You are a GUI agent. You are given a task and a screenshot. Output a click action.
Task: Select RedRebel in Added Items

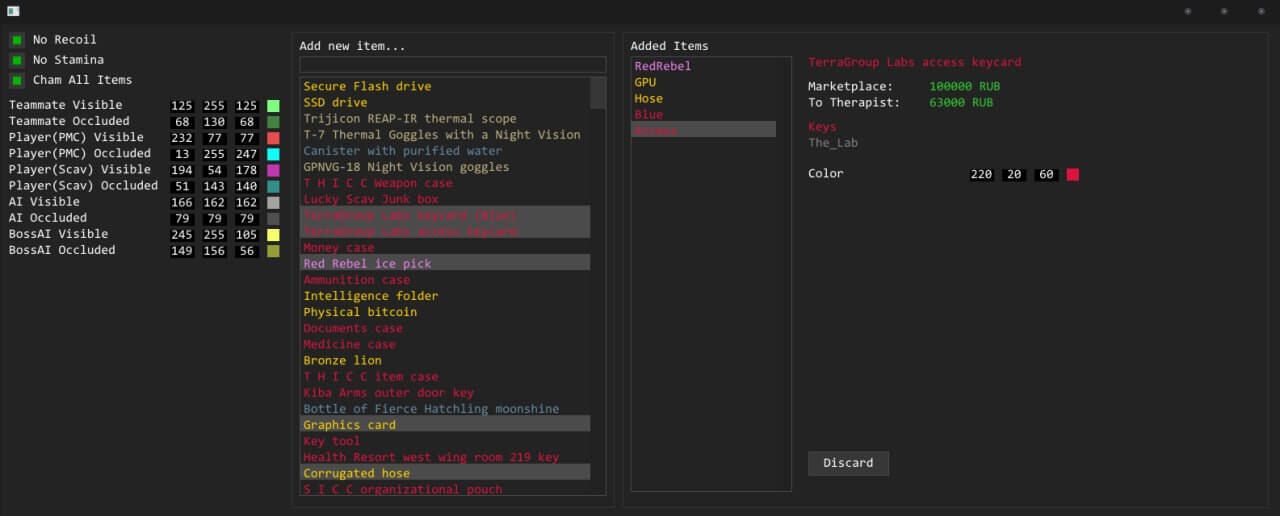point(662,67)
